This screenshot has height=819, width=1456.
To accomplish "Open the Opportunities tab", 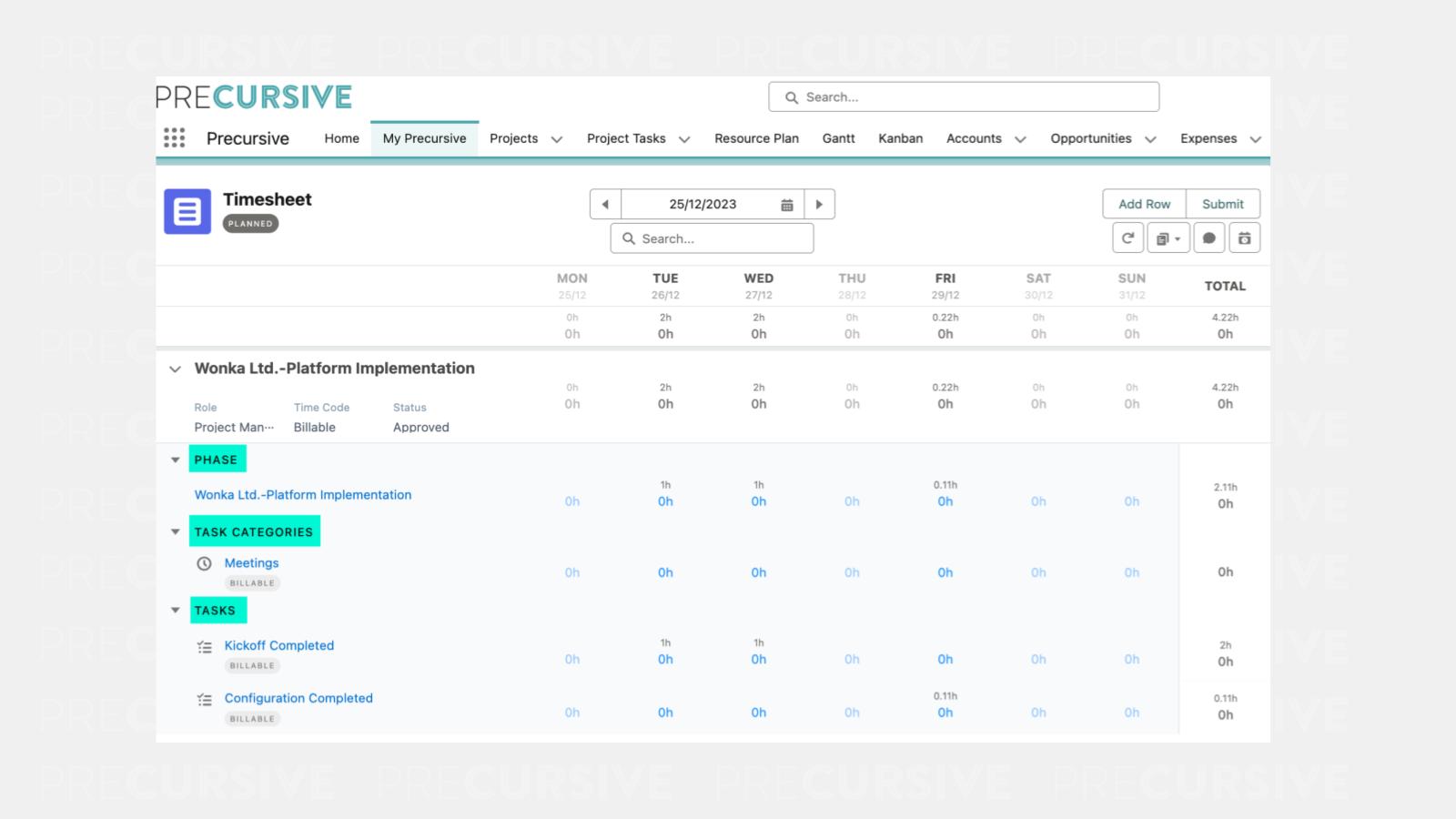I will point(1091,138).
